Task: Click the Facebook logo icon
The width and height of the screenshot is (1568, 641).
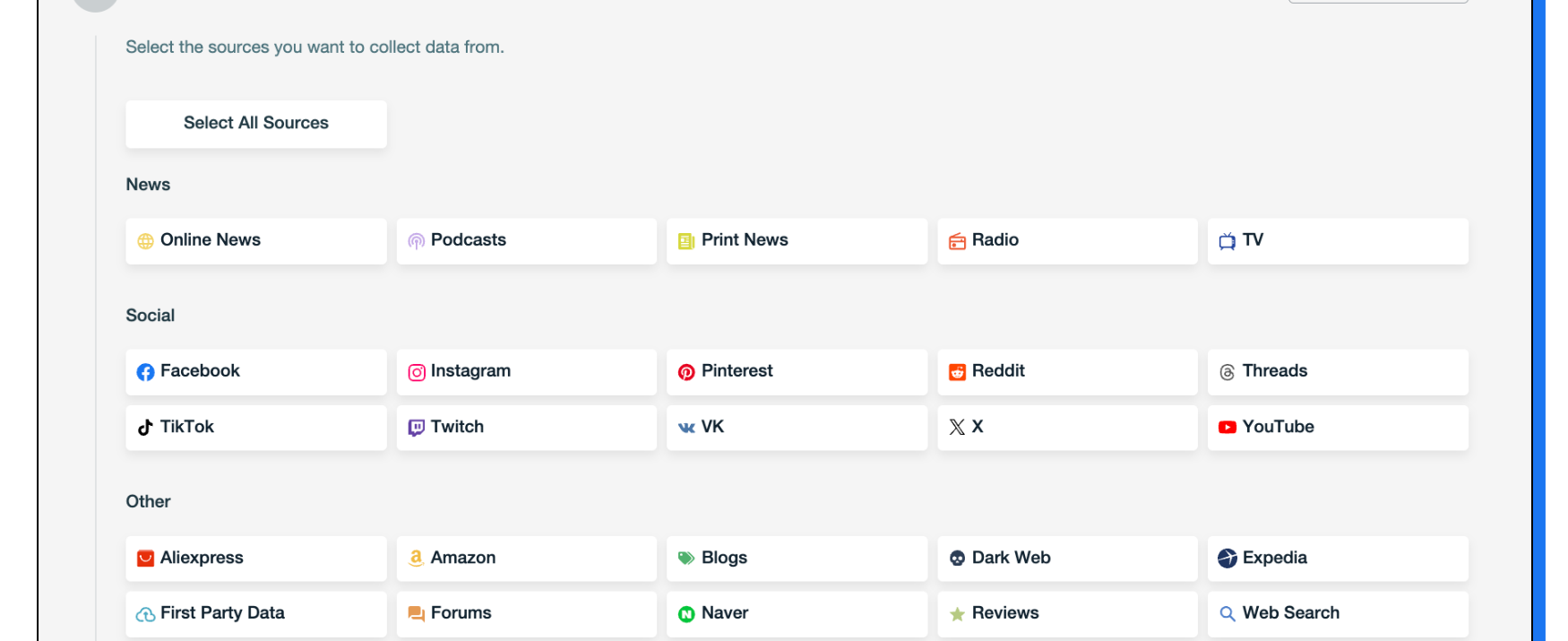Action: [x=145, y=372]
